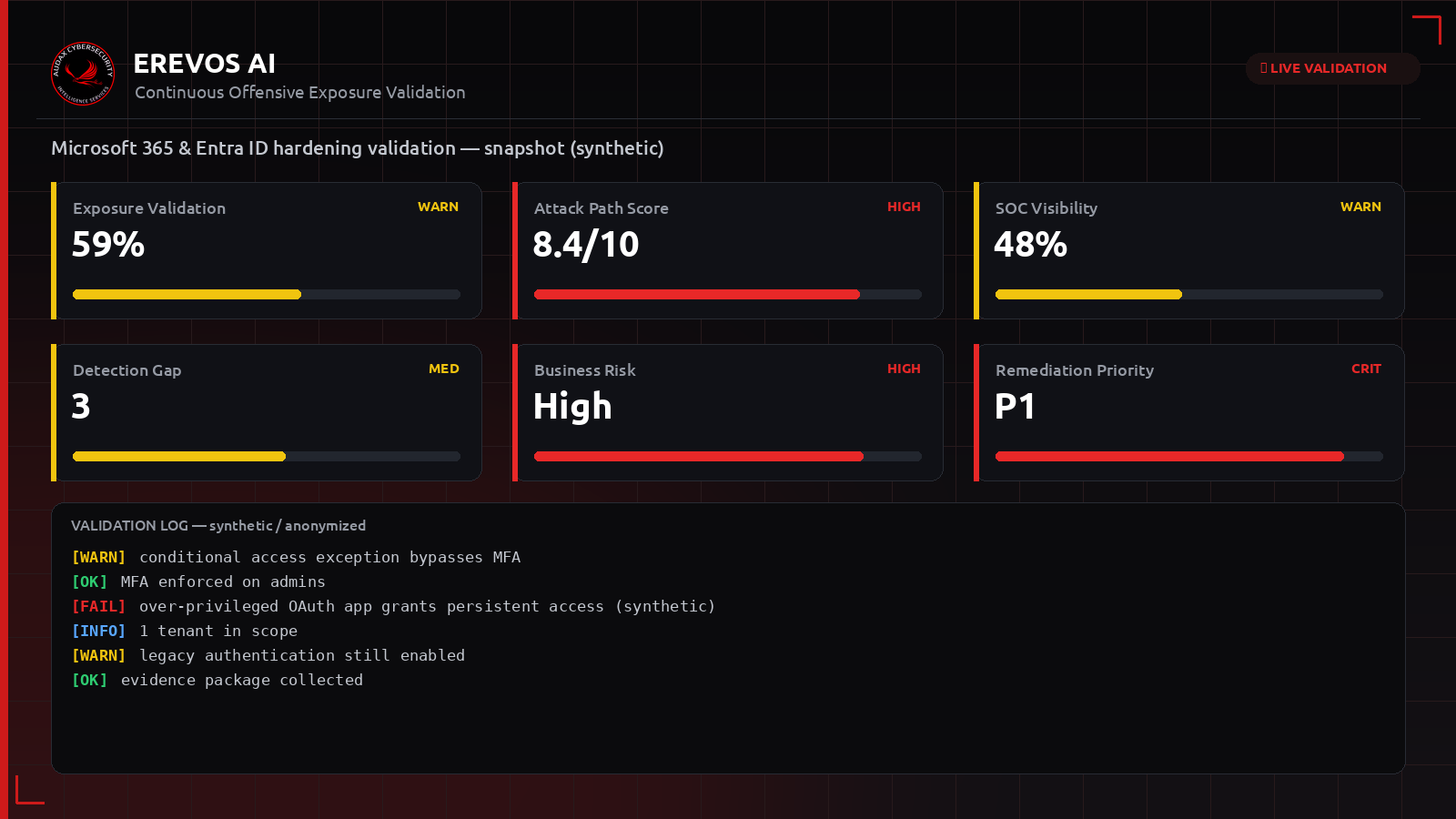The height and width of the screenshot is (819, 1456).
Task: Click the VALIDATION LOG header
Action: point(218,526)
